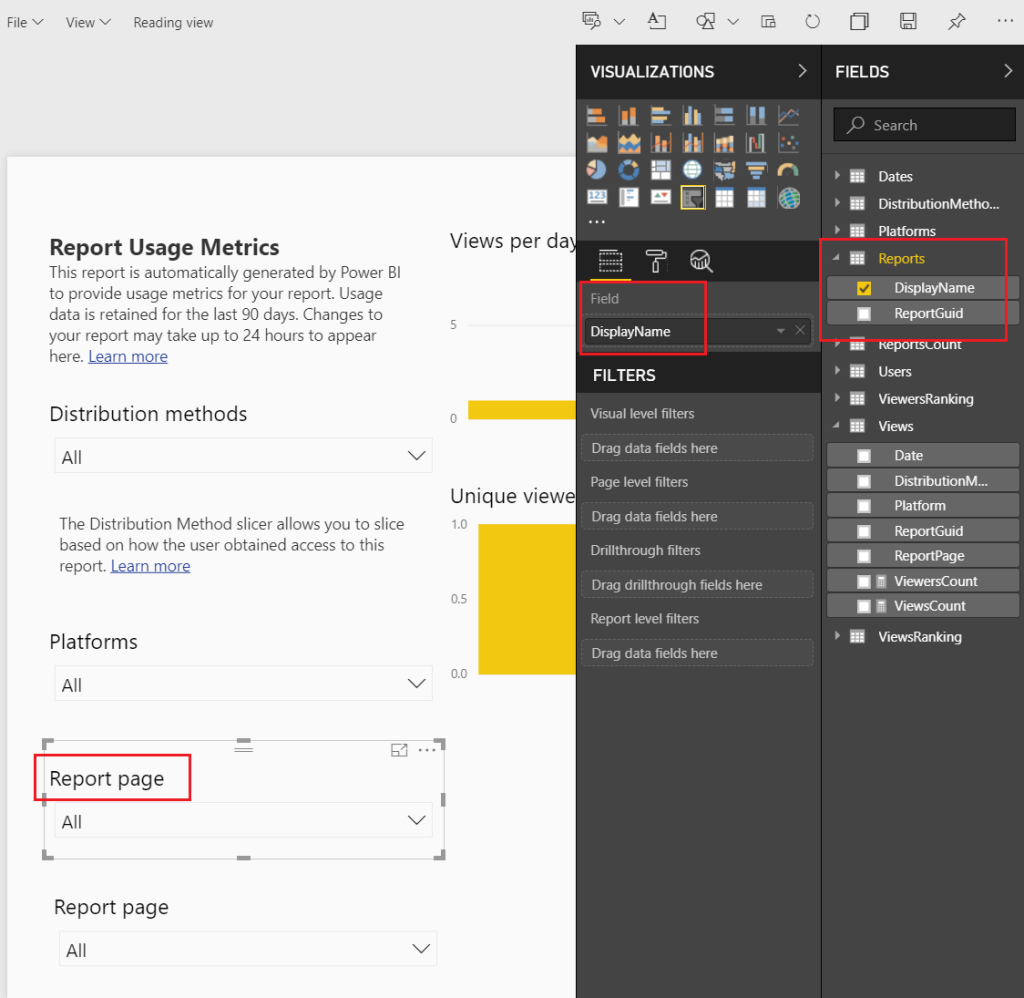Pick the gauge visualization icon

coord(788,168)
